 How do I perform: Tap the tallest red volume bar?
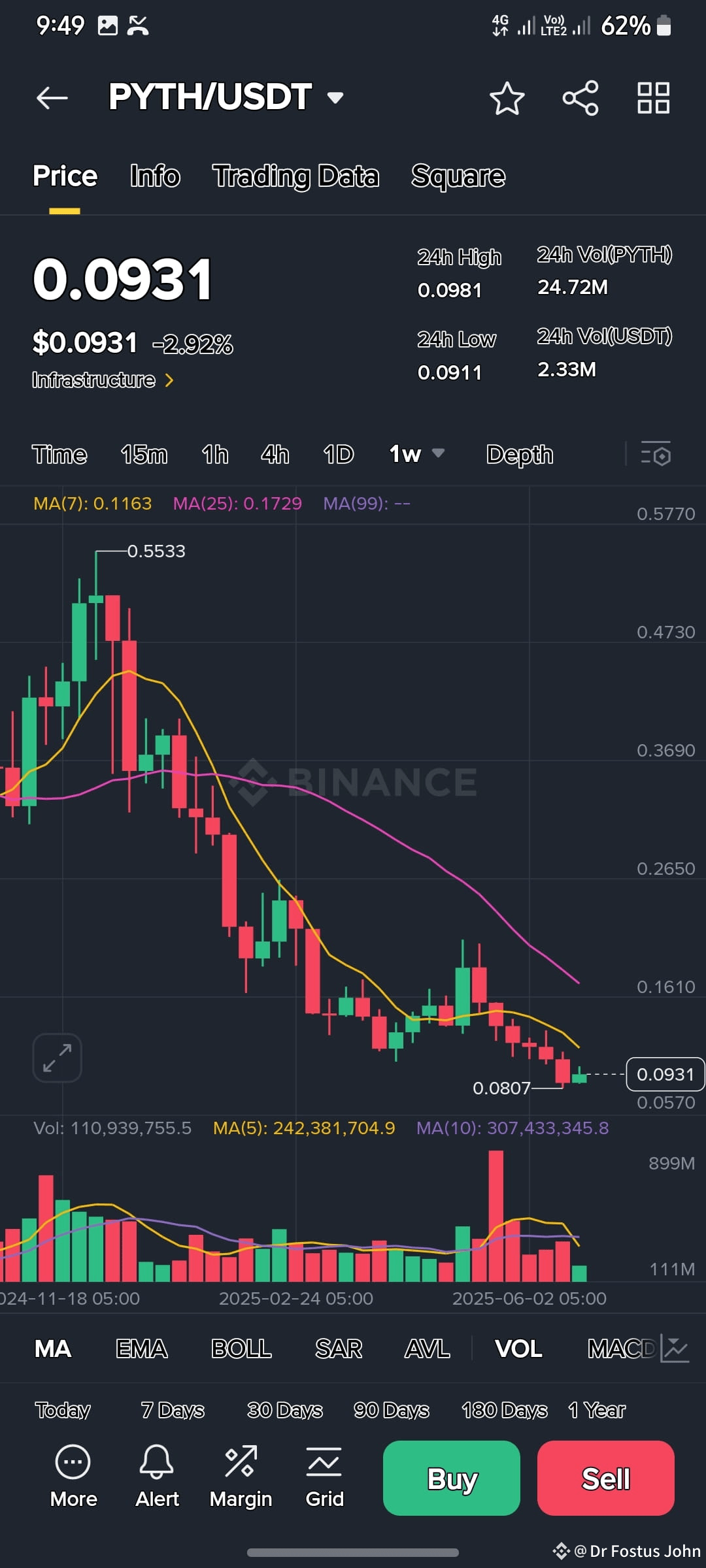[496, 1215]
